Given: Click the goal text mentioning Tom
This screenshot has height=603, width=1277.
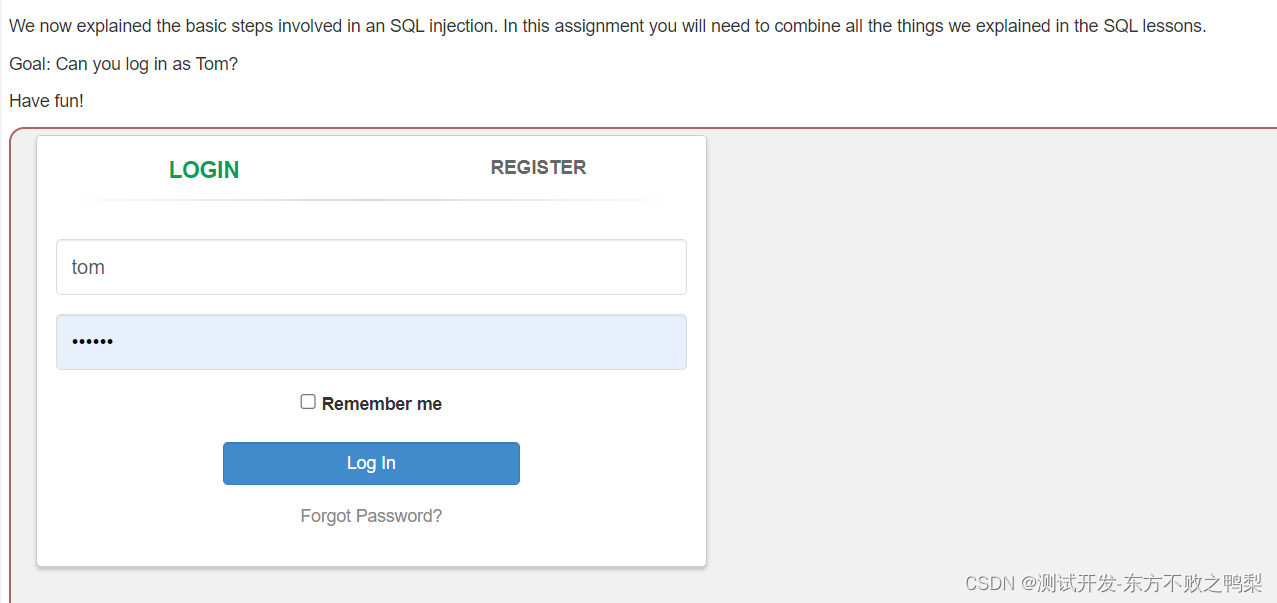Looking at the screenshot, I should coord(123,63).
